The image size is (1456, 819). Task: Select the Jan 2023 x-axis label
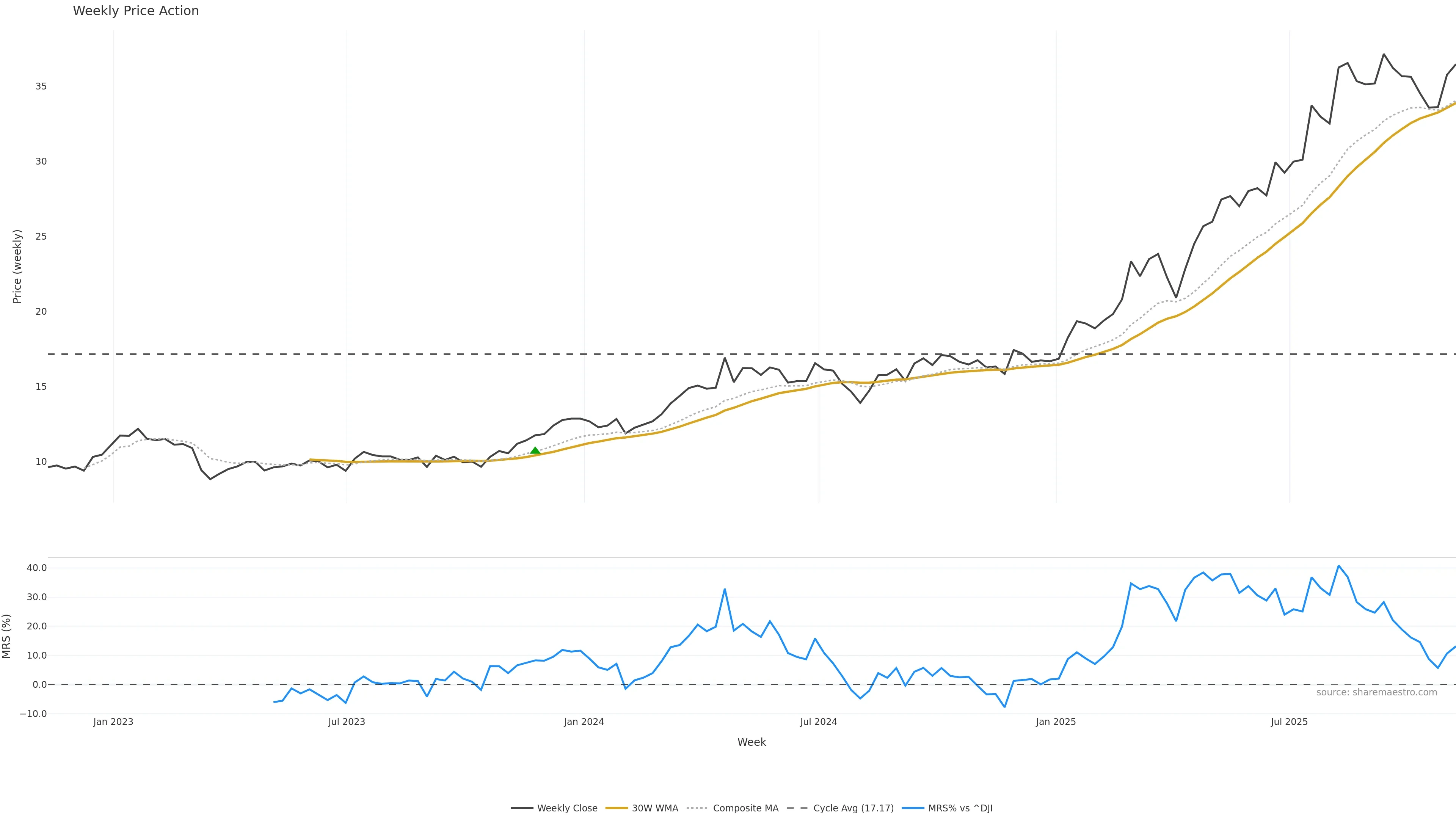tap(113, 722)
